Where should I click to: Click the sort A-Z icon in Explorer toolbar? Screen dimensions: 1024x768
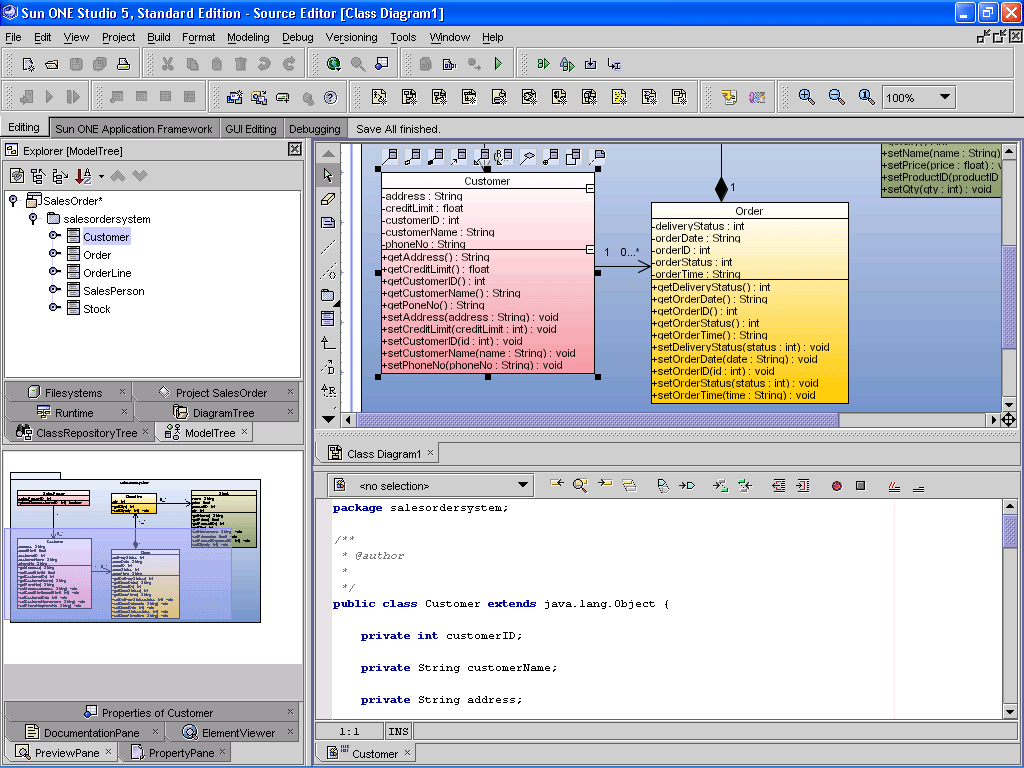[x=83, y=176]
